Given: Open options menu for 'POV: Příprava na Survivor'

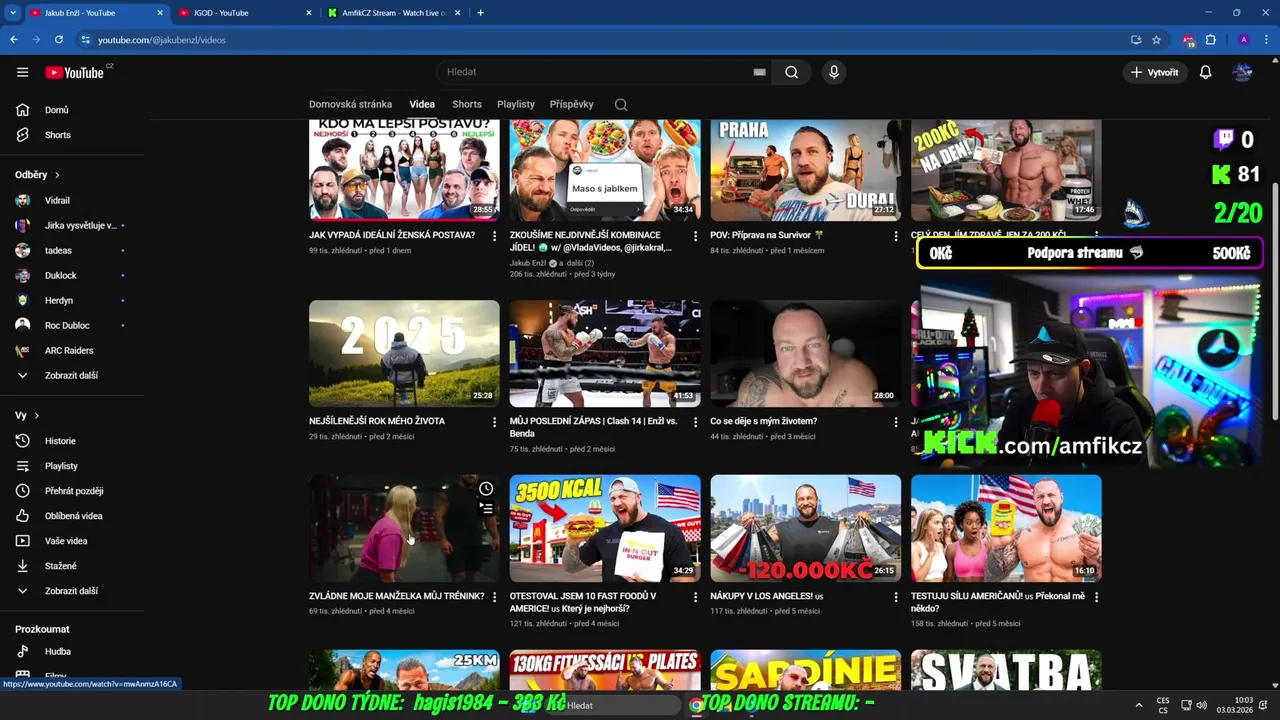Looking at the screenshot, I should pos(896,236).
